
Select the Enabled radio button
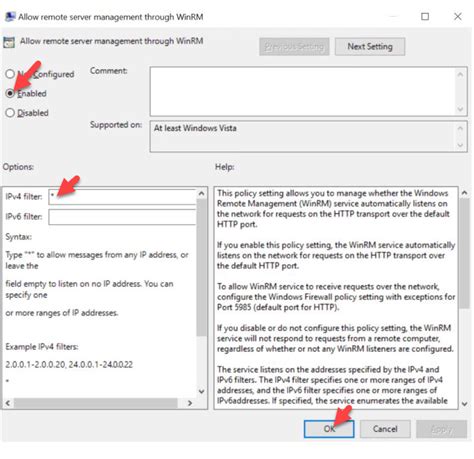click(10, 93)
